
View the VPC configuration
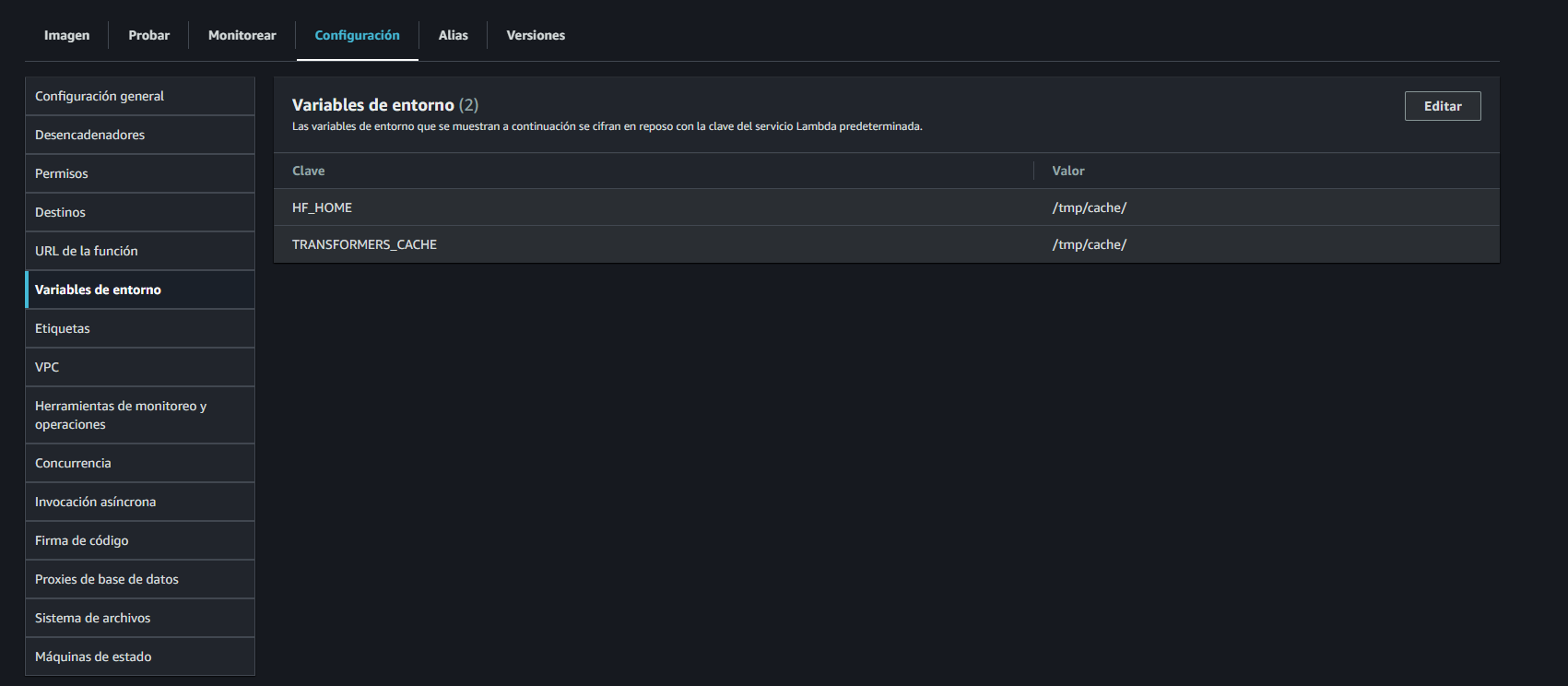[x=46, y=367]
